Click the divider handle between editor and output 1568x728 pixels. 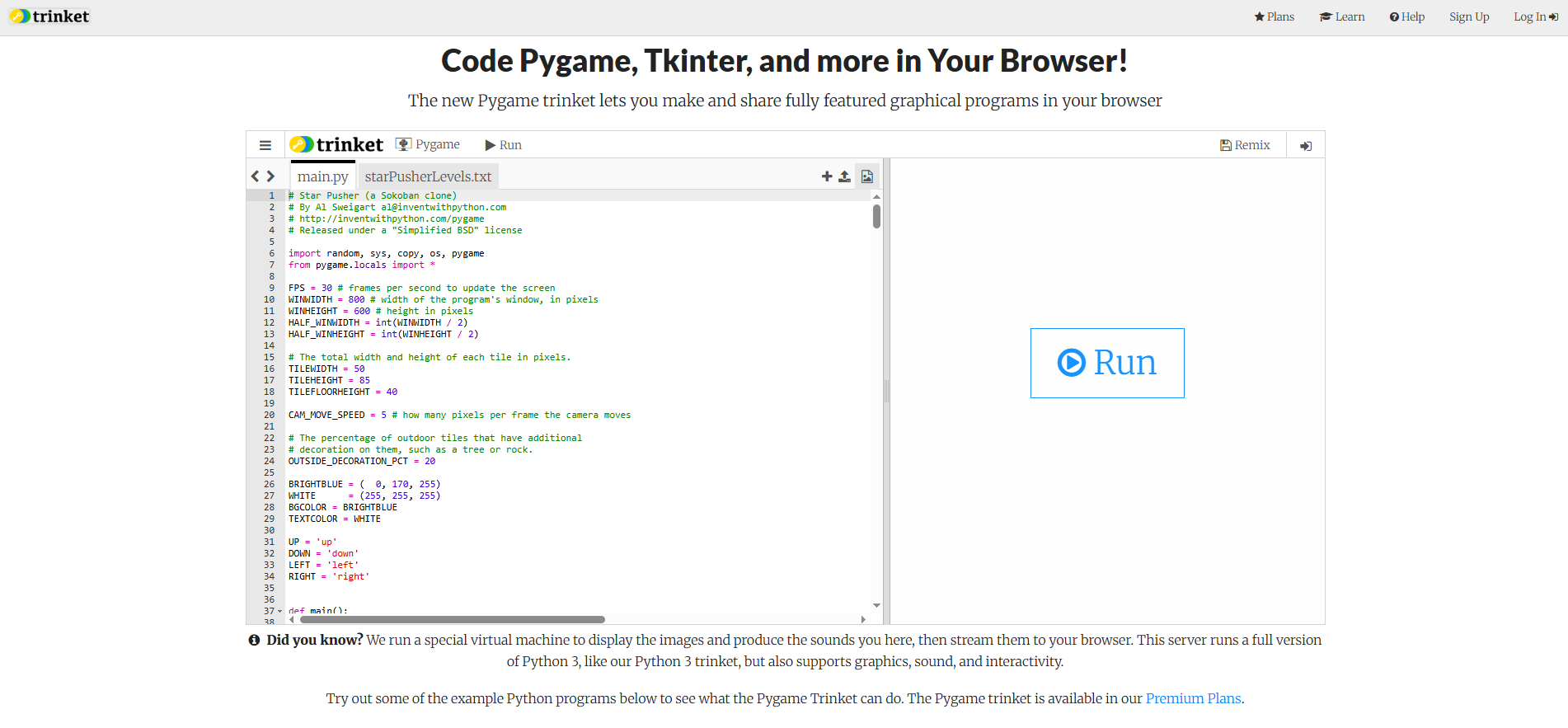tap(886, 391)
